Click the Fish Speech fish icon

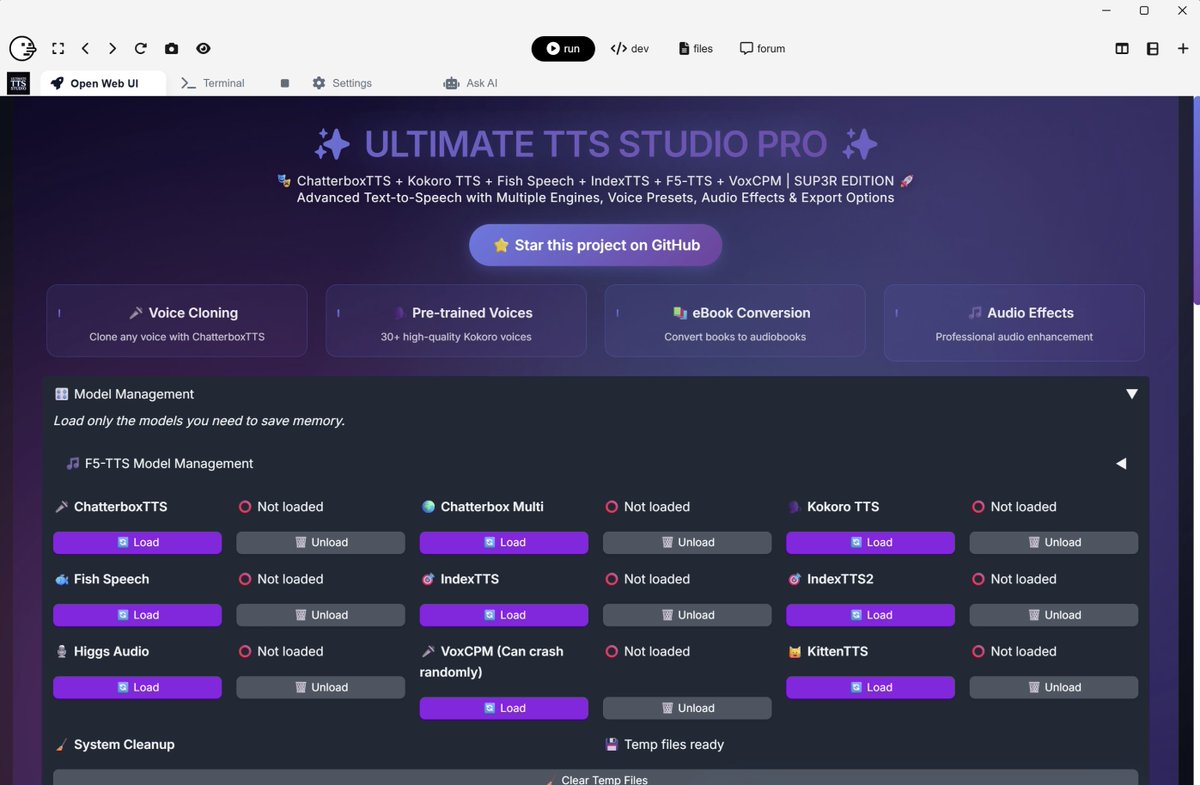tap(62, 579)
